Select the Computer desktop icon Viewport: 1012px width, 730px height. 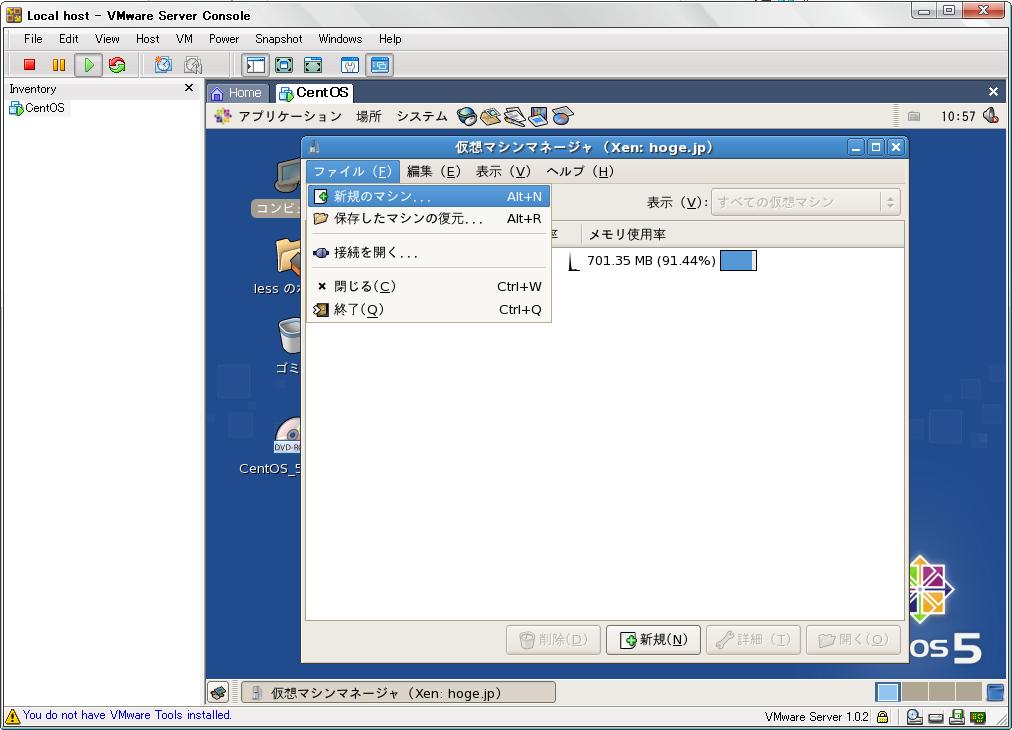(x=287, y=176)
